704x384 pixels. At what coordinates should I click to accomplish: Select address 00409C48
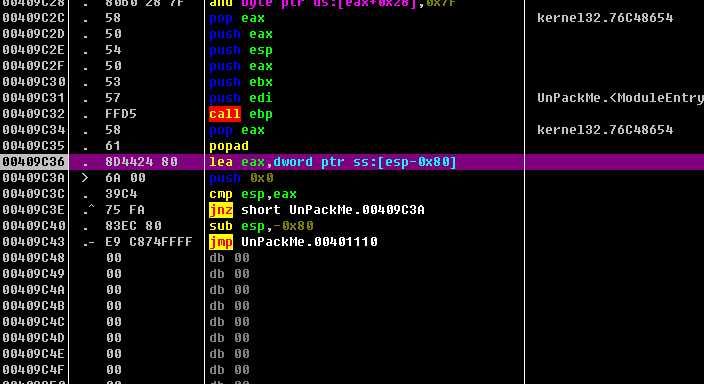(x=34, y=258)
